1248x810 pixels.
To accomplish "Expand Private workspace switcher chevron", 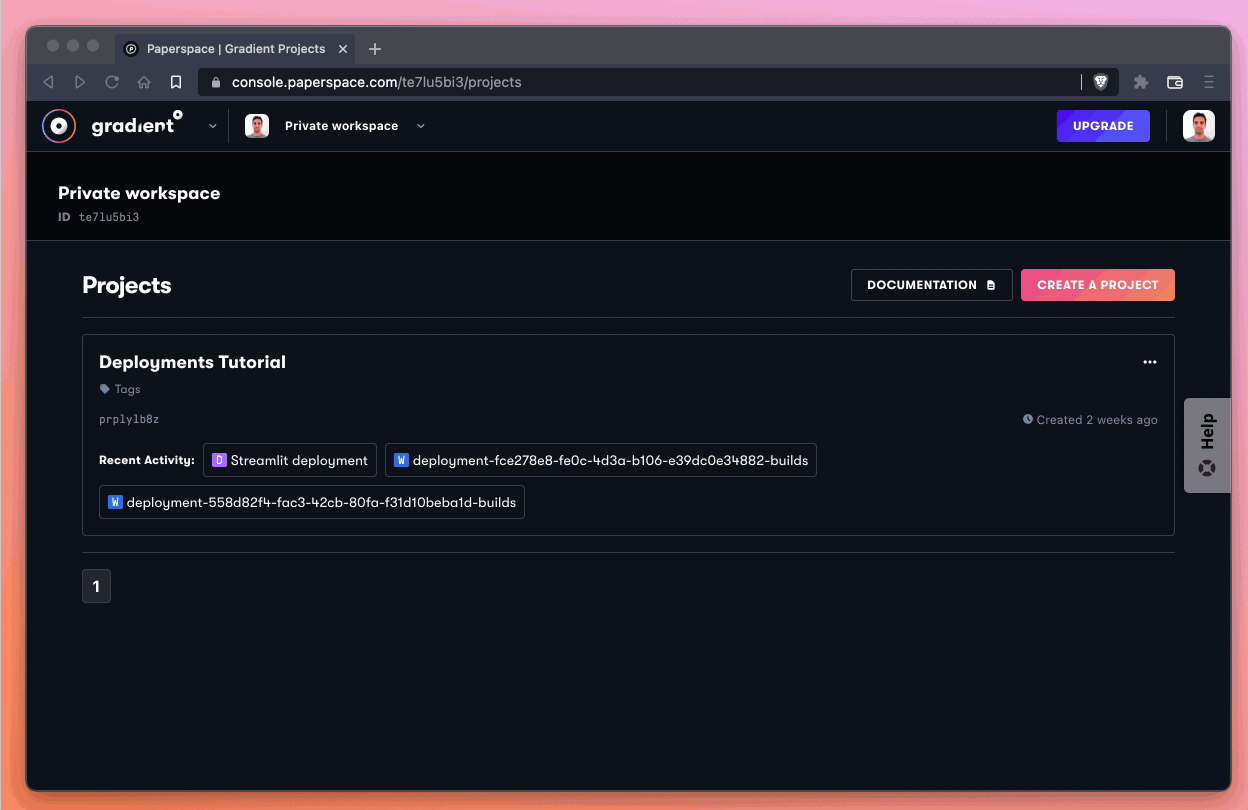I will coord(421,126).
